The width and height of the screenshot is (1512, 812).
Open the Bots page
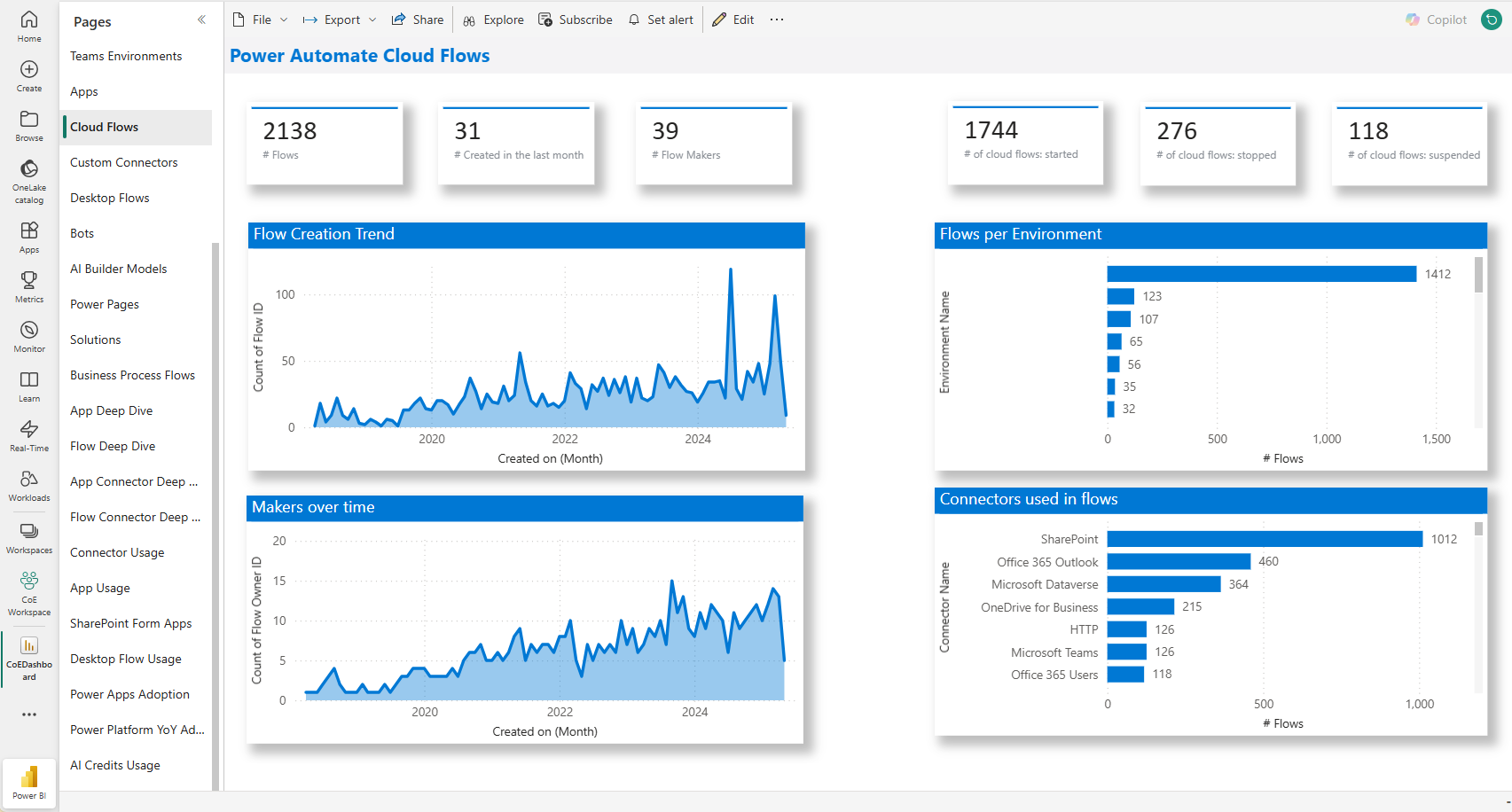(136, 233)
